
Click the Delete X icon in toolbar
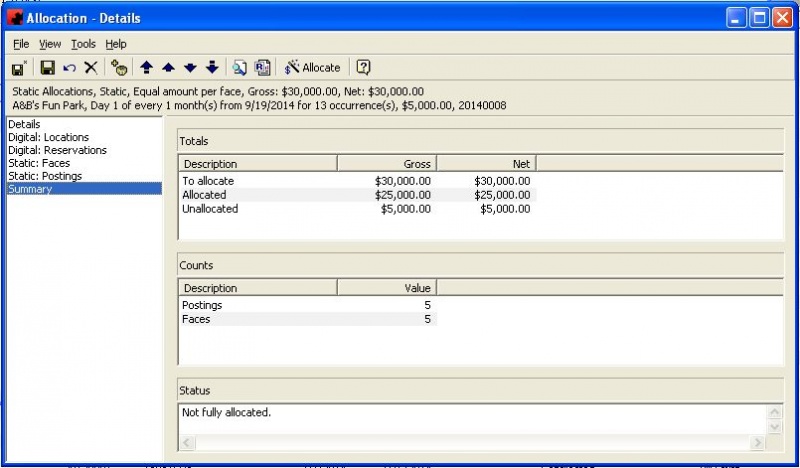coord(90,68)
